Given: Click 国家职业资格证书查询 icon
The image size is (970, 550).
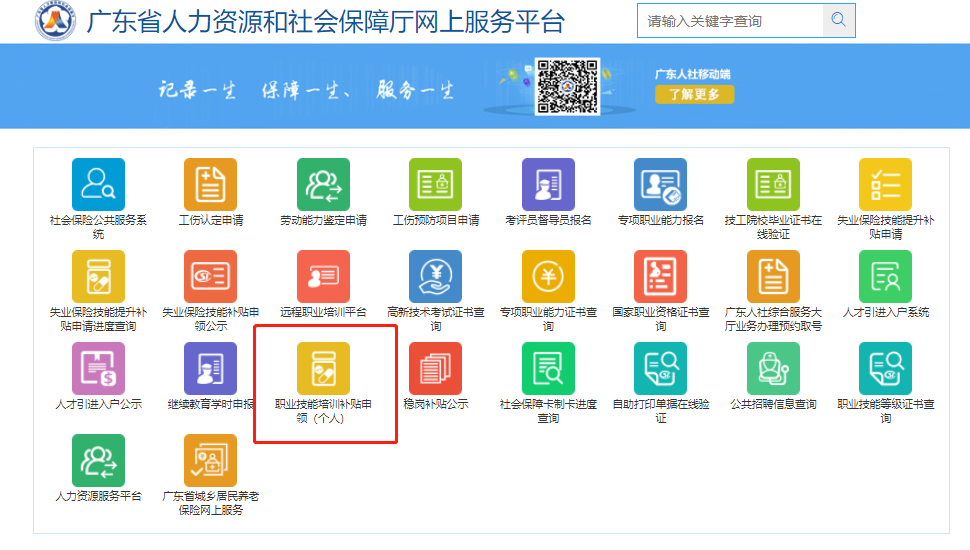Looking at the screenshot, I should [x=660, y=277].
